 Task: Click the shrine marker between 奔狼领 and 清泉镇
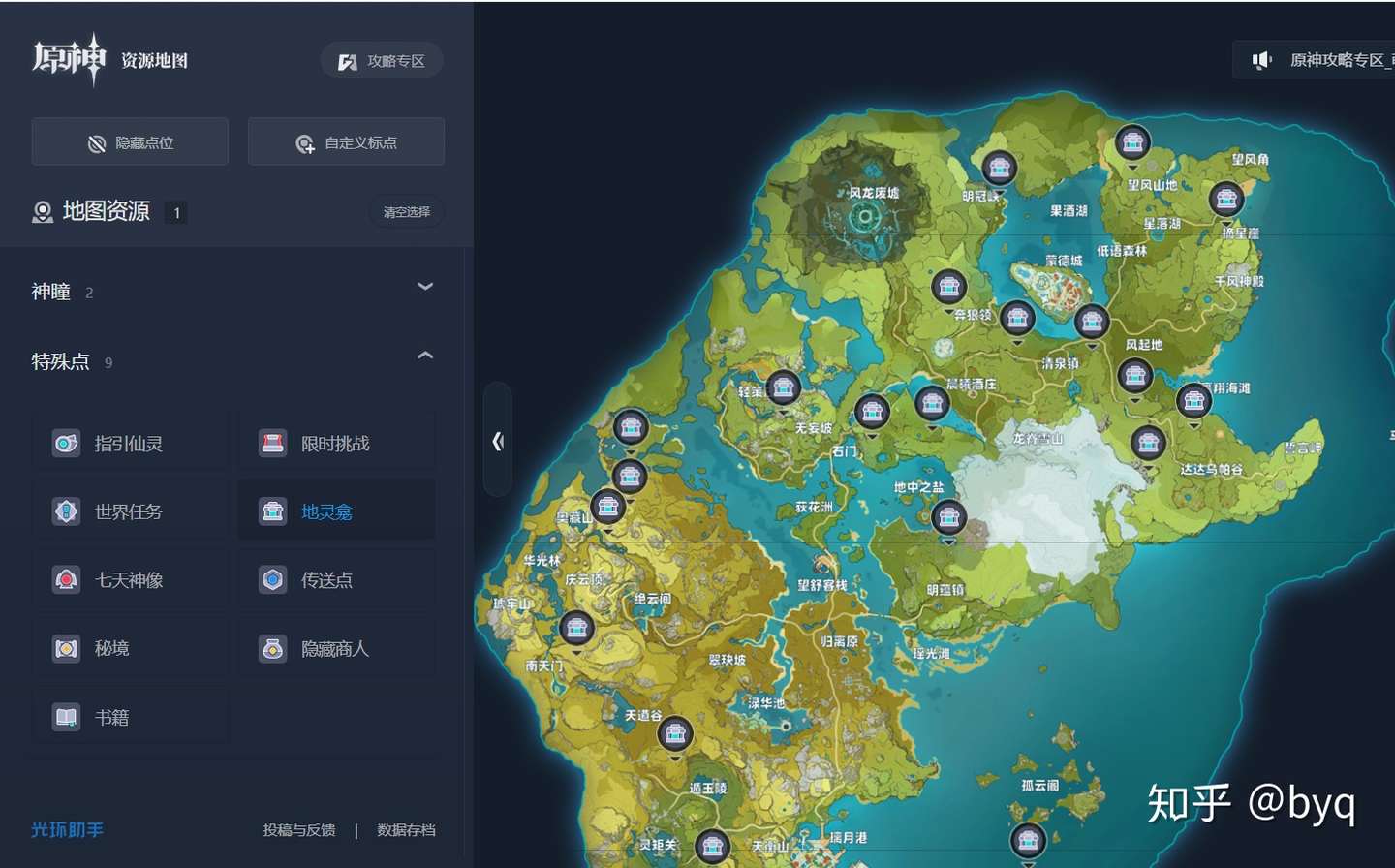click(x=1016, y=318)
